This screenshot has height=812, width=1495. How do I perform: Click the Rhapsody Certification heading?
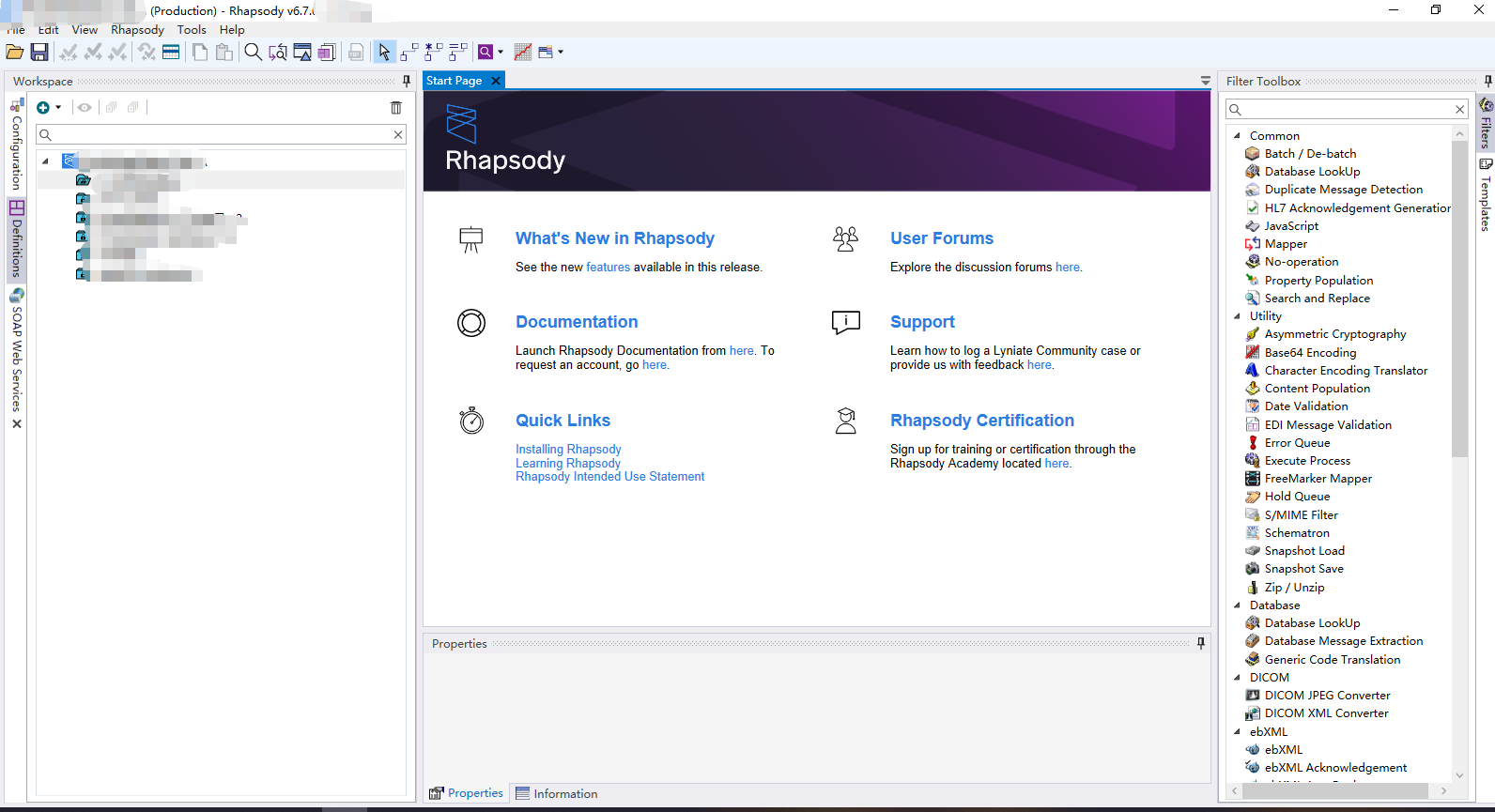pos(982,421)
